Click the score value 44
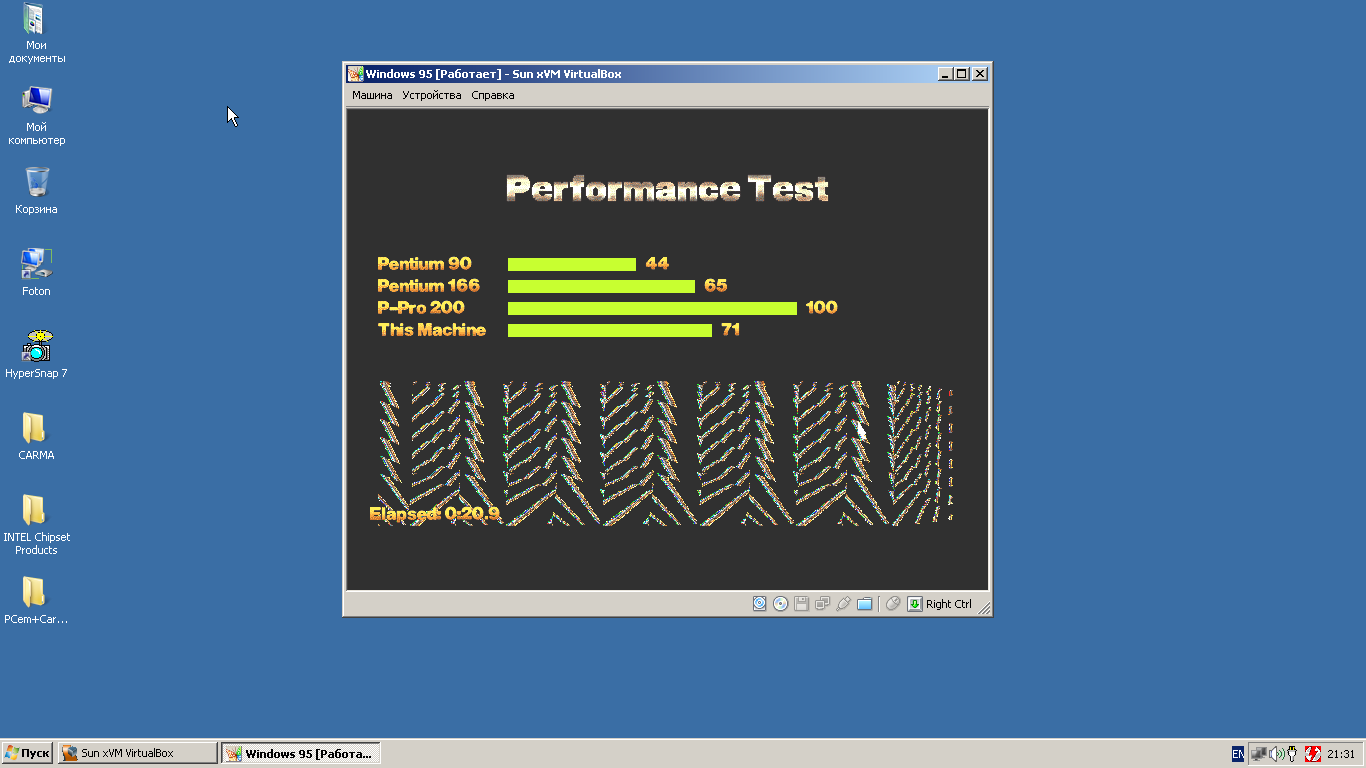The height and width of the screenshot is (768, 1366). (657, 264)
